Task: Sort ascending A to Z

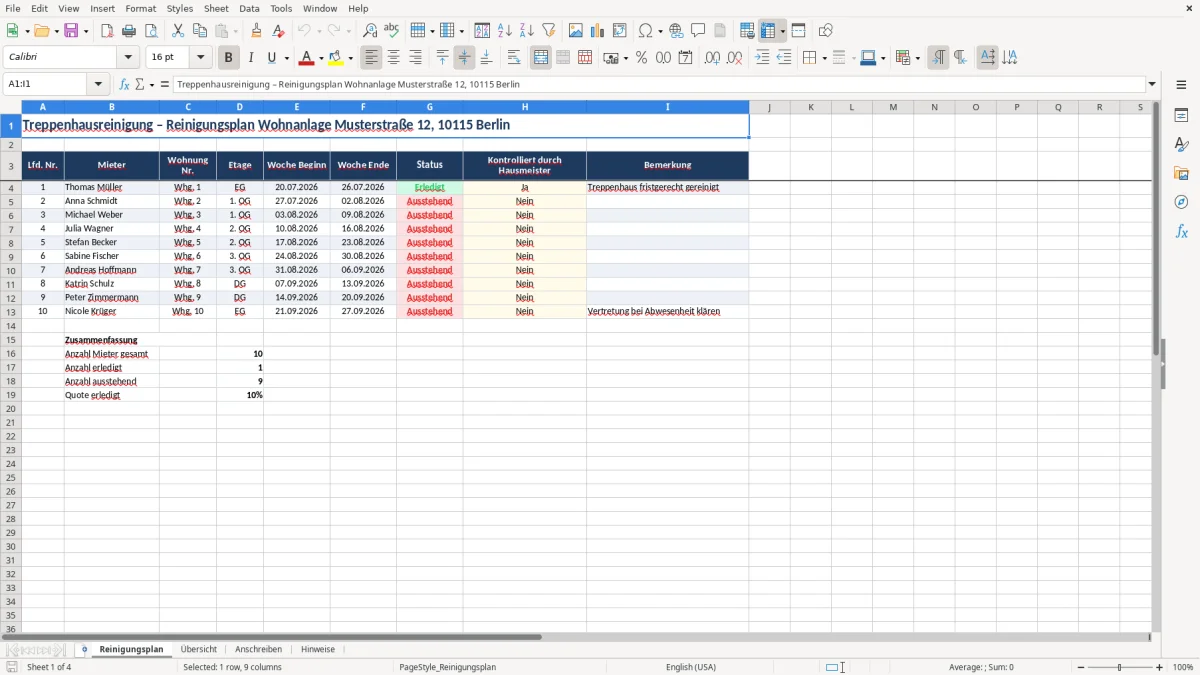Action: tap(505, 31)
